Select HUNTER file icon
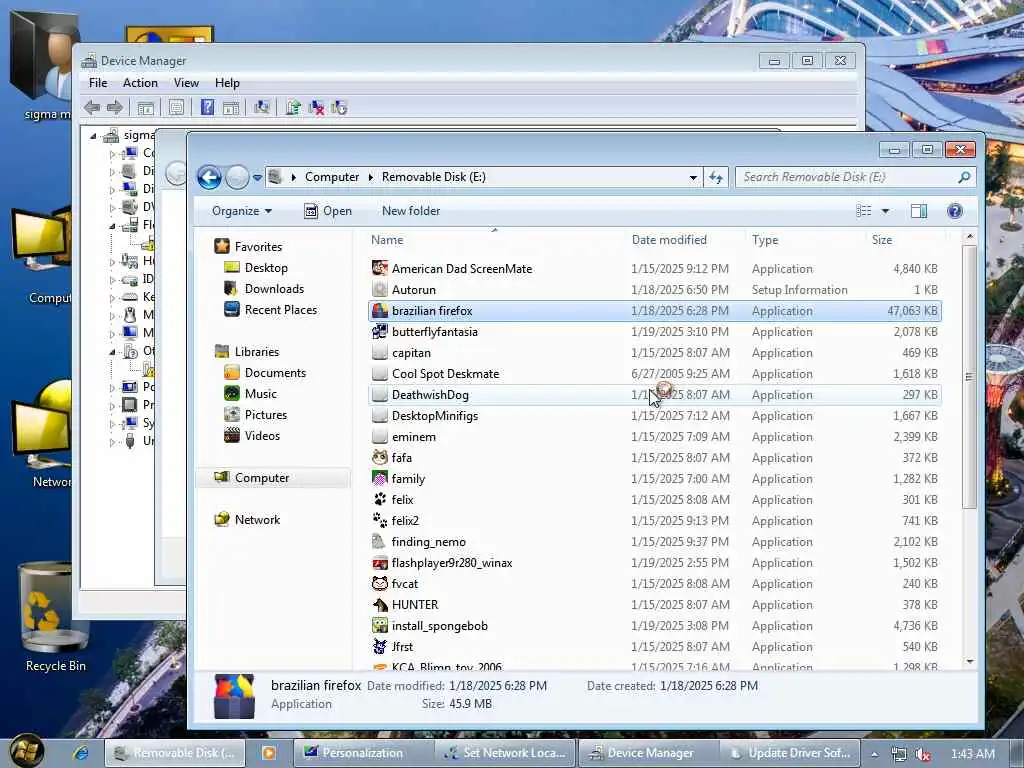The height and width of the screenshot is (768, 1024). pyautogui.click(x=380, y=605)
